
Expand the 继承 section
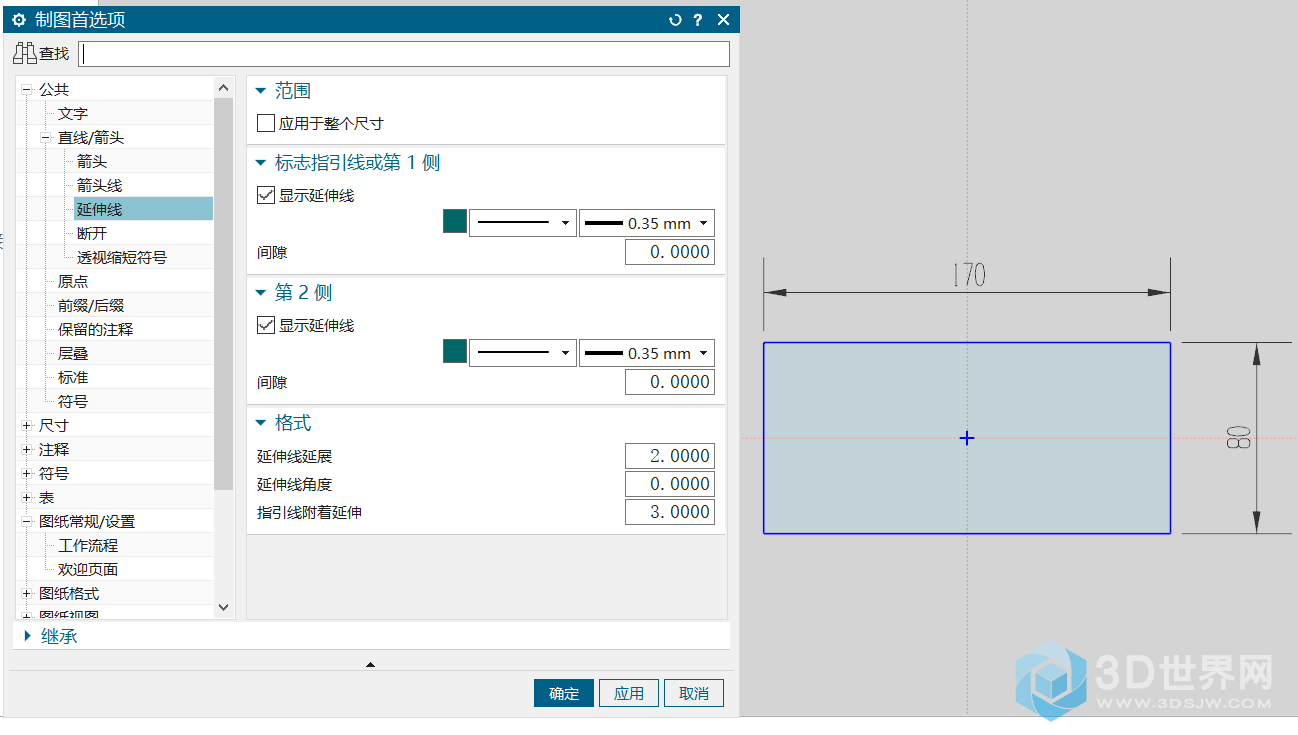pos(28,636)
